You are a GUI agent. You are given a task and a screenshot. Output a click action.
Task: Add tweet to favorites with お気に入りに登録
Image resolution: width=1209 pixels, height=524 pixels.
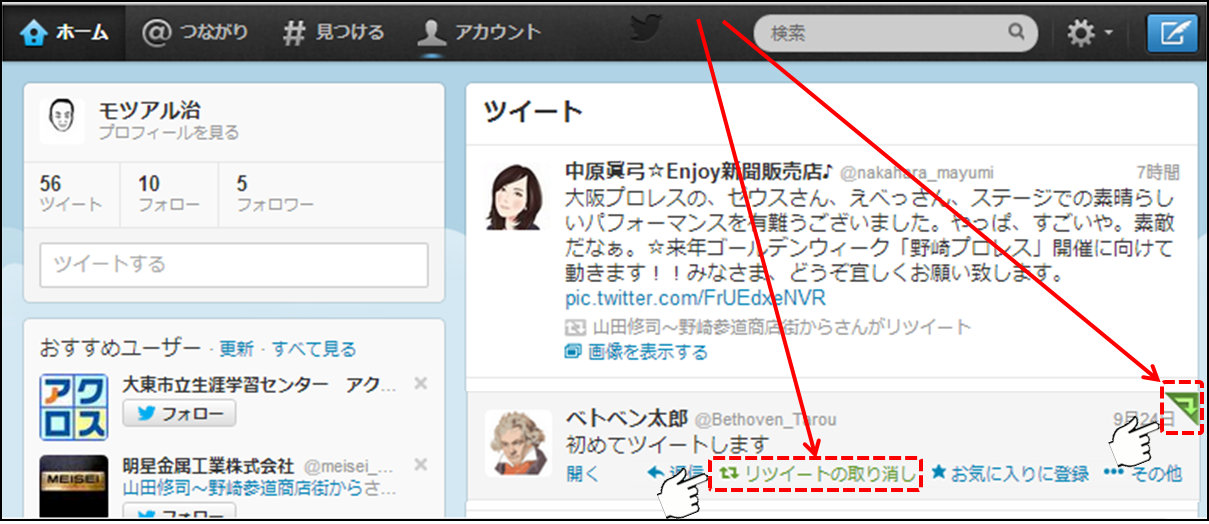click(x=1010, y=474)
